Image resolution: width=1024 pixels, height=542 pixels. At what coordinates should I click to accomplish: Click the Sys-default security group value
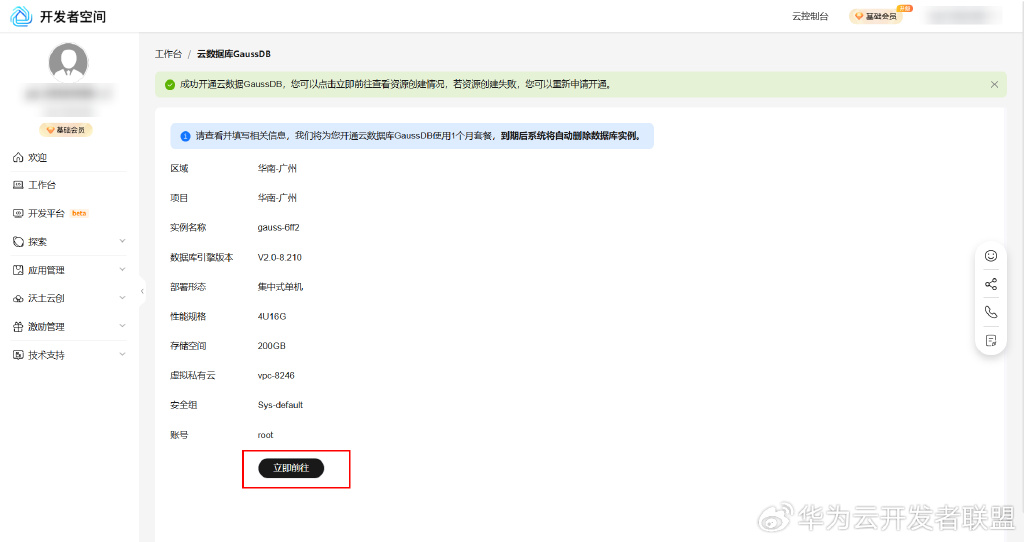click(x=280, y=405)
